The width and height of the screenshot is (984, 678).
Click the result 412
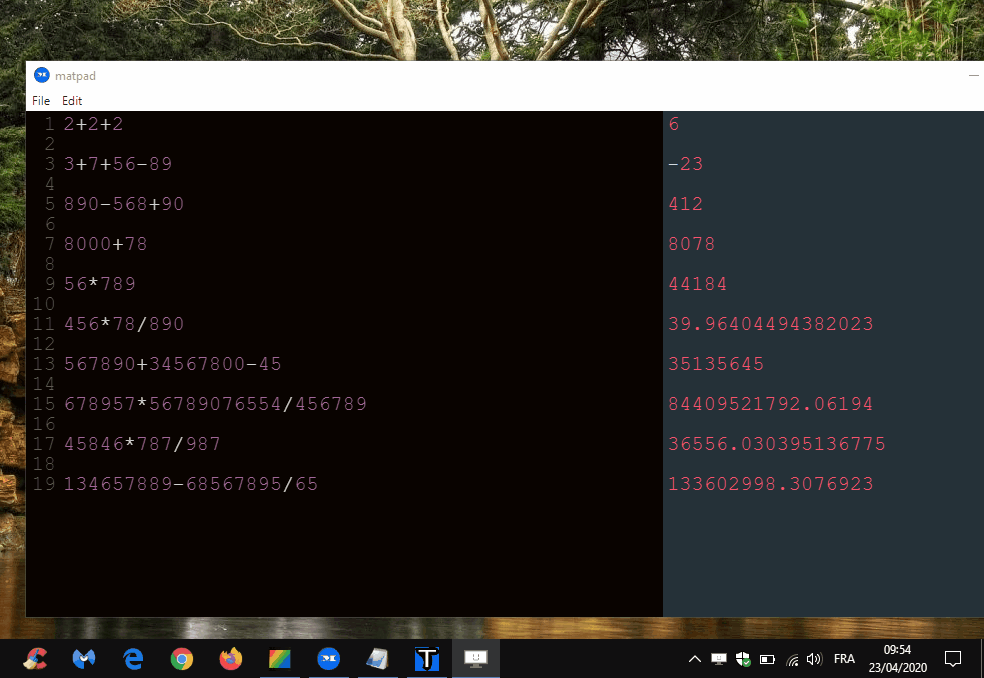click(x=686, y=204)
